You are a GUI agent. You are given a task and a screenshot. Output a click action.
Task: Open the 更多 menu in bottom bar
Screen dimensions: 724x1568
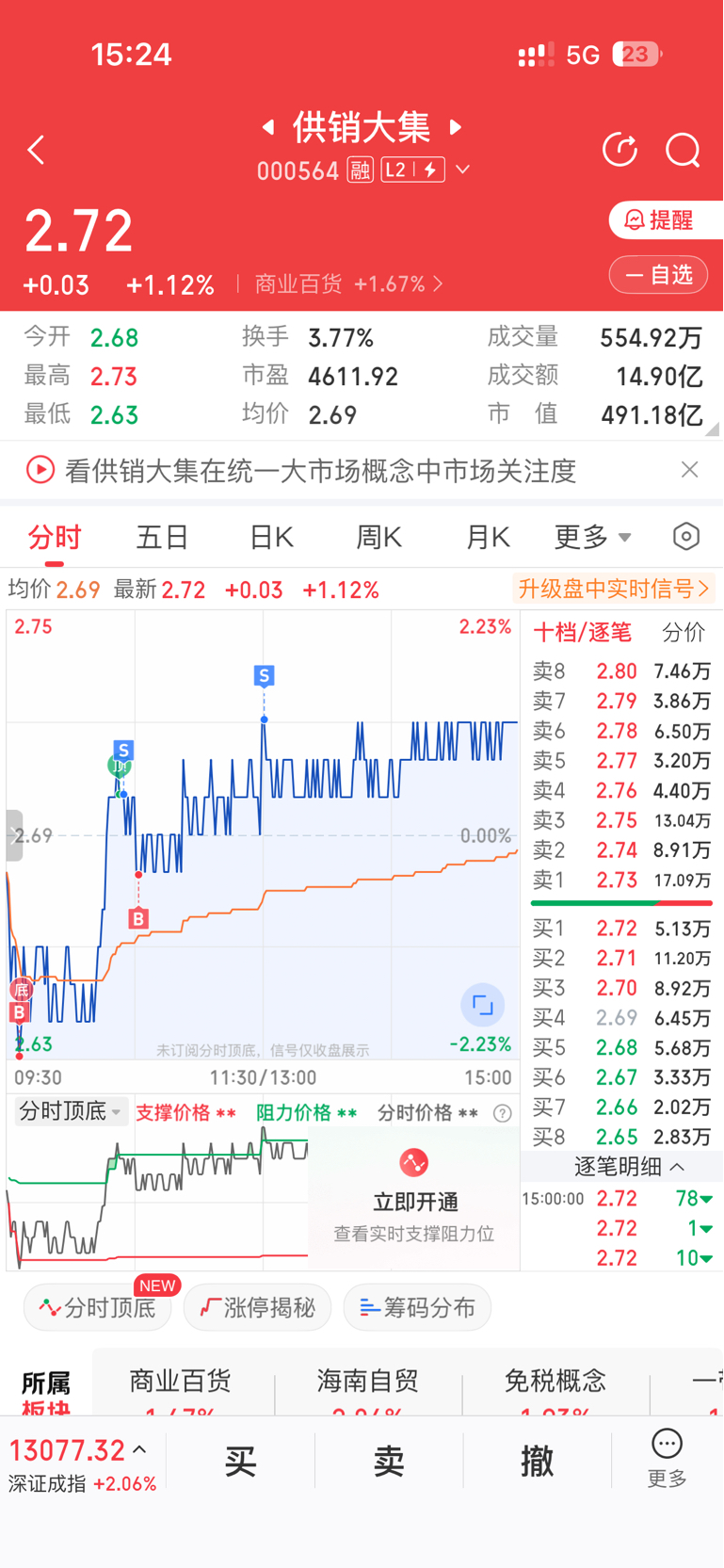667,1459
